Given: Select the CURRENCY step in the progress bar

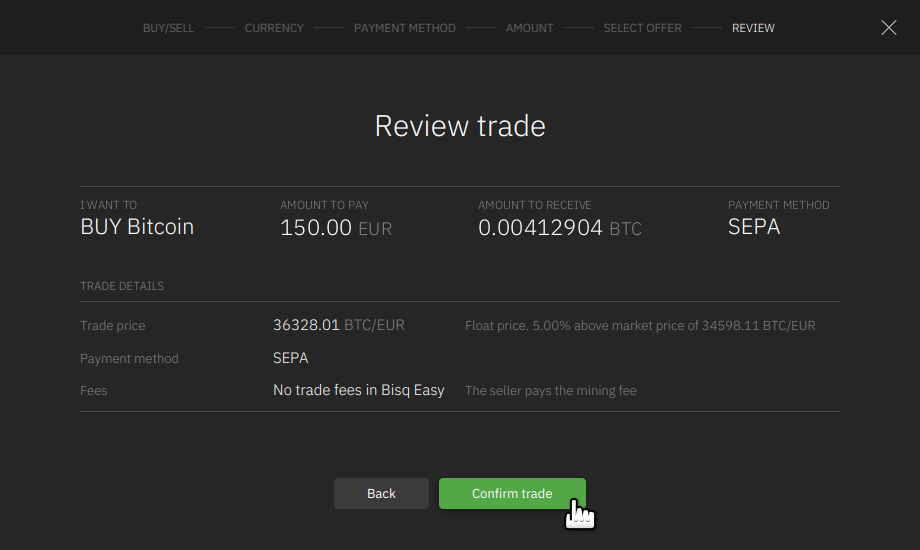Looking at the screenshot, I should click(274, 28).
